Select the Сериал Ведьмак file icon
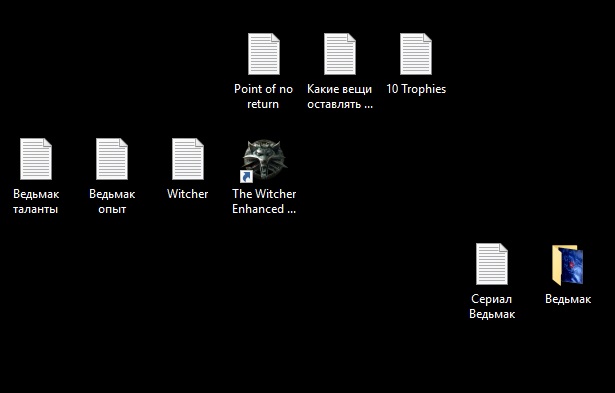This screenshot has width=615, height=393. [x=492, y=264]
